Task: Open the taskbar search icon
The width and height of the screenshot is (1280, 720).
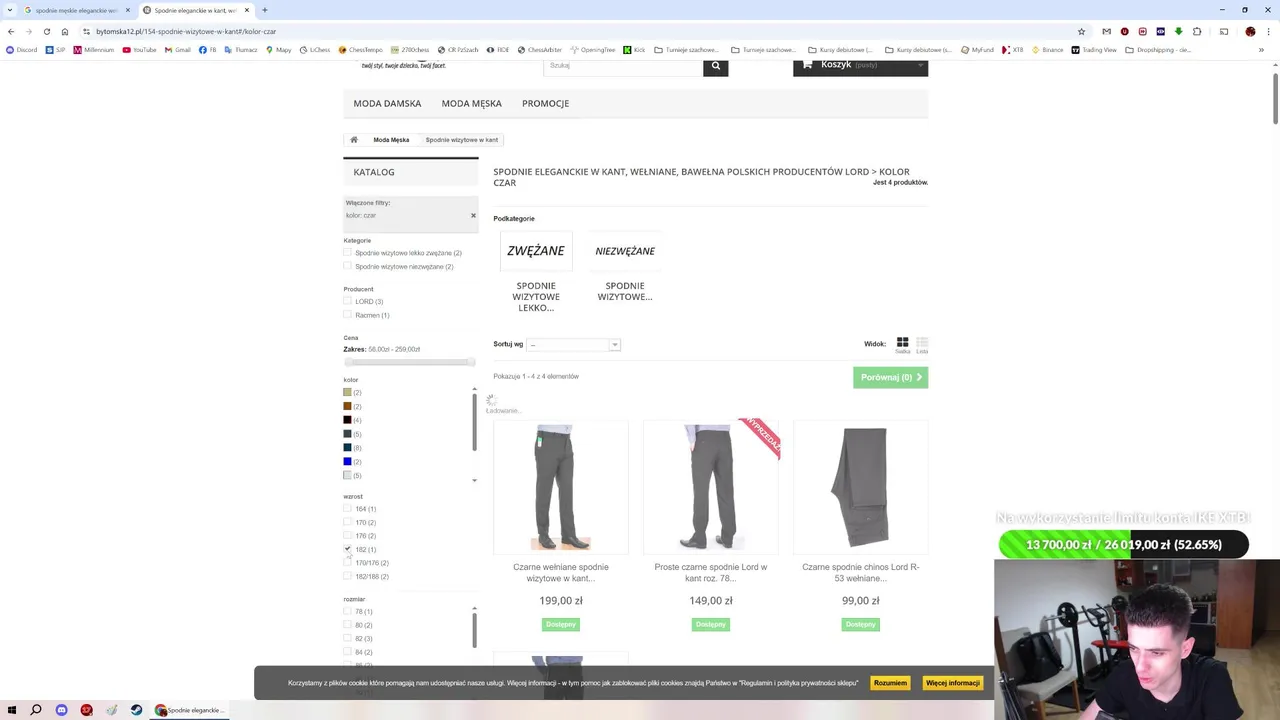Action: pos(36,710)
